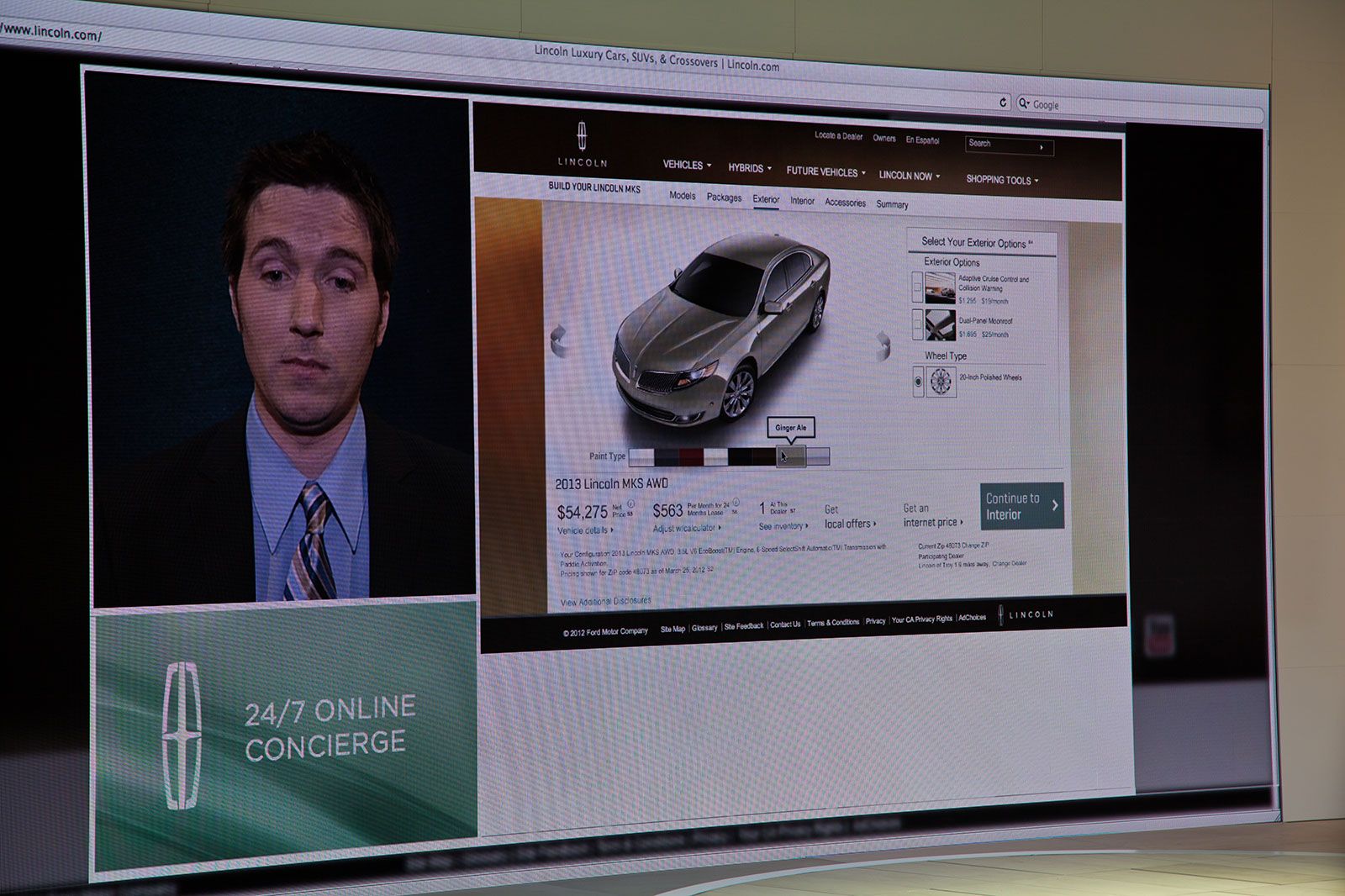Viewport: 1345px width, 896px height.
Task: Click the Dual-Panel Moonroof thumbnail image
Action: tap(940, 324)
